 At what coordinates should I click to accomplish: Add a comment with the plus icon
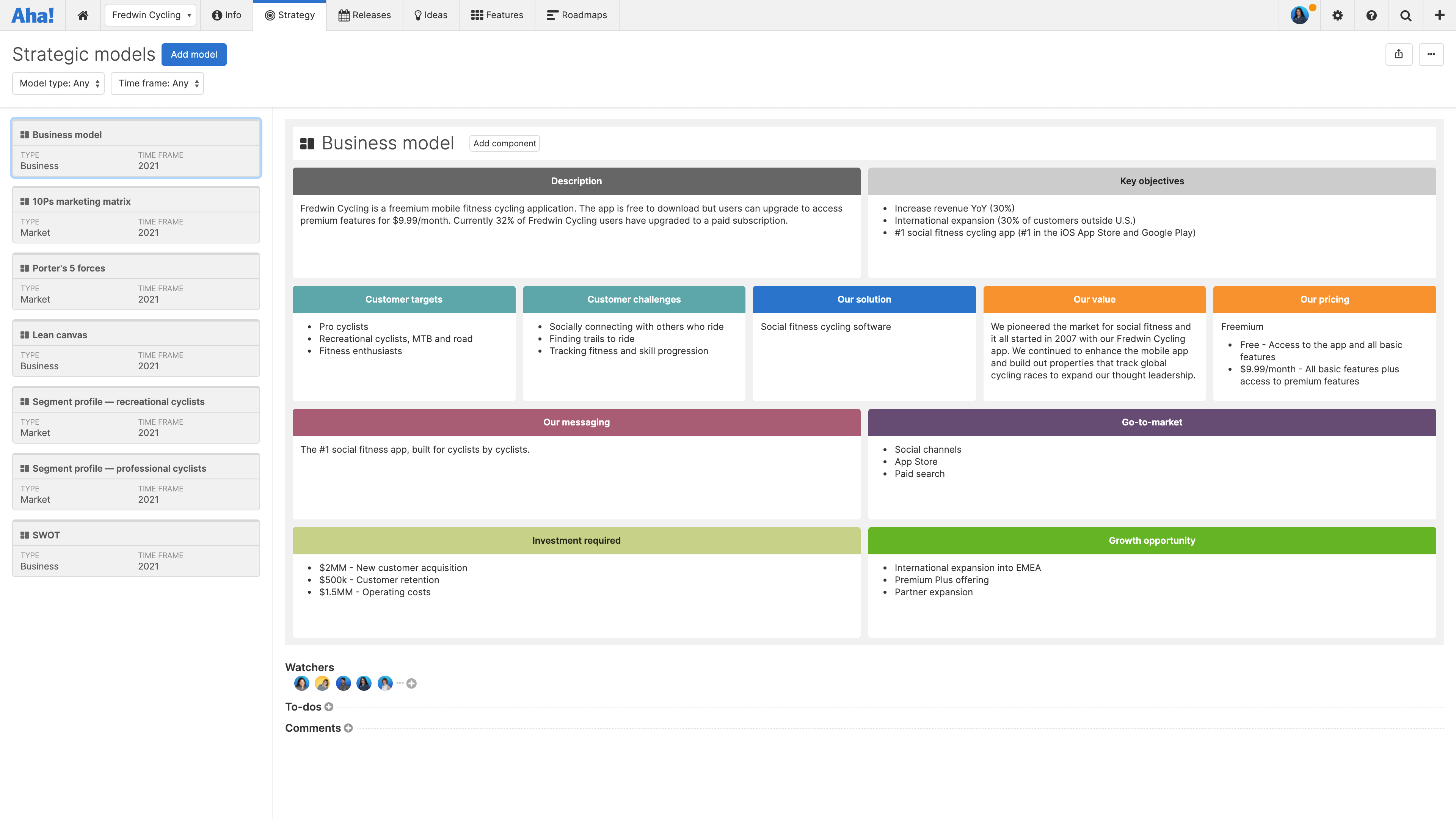point(348,728)
